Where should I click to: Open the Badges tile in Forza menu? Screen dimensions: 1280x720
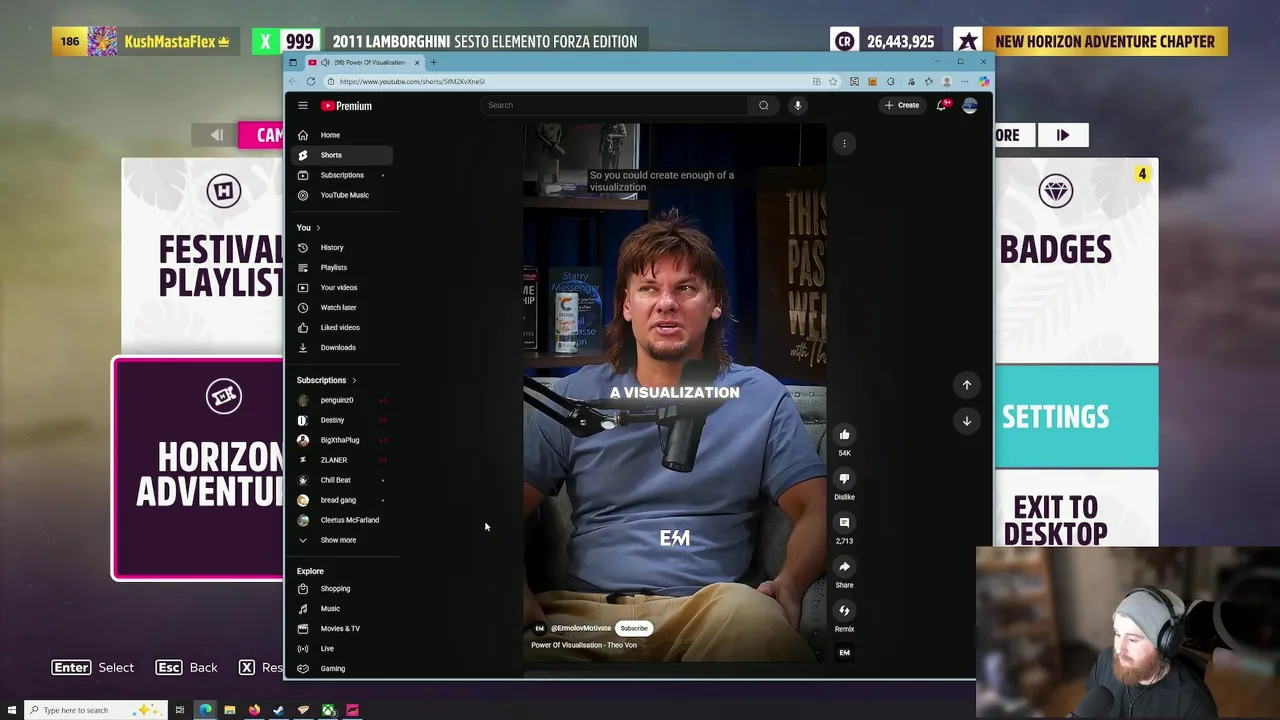[1076, 260]
